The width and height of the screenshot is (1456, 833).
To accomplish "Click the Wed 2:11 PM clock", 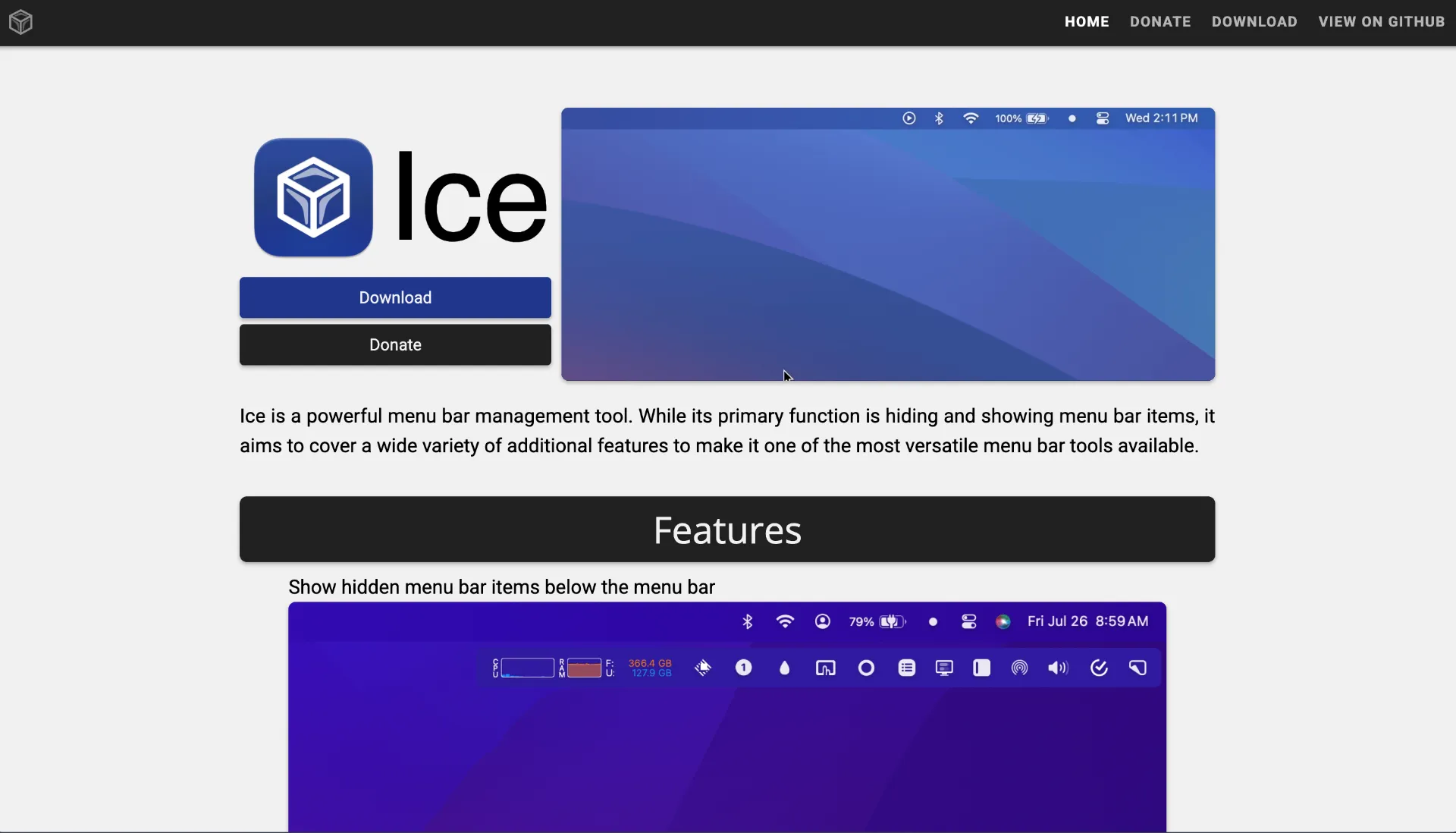I will (x=1161, y=118).
